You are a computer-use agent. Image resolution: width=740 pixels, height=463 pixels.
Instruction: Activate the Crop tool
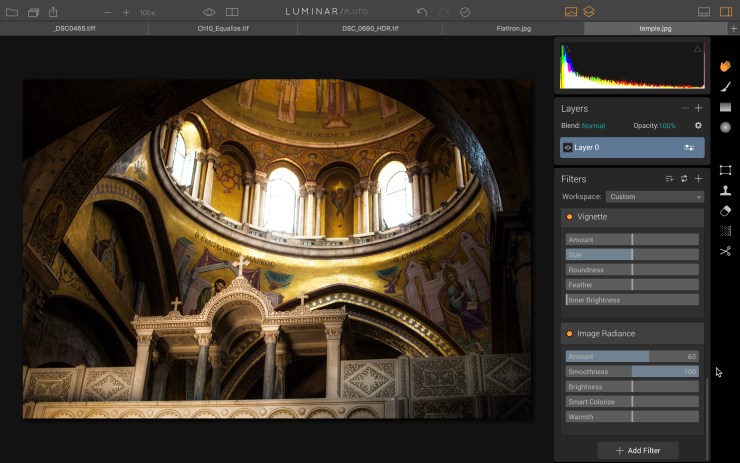(x=725, y=170)
